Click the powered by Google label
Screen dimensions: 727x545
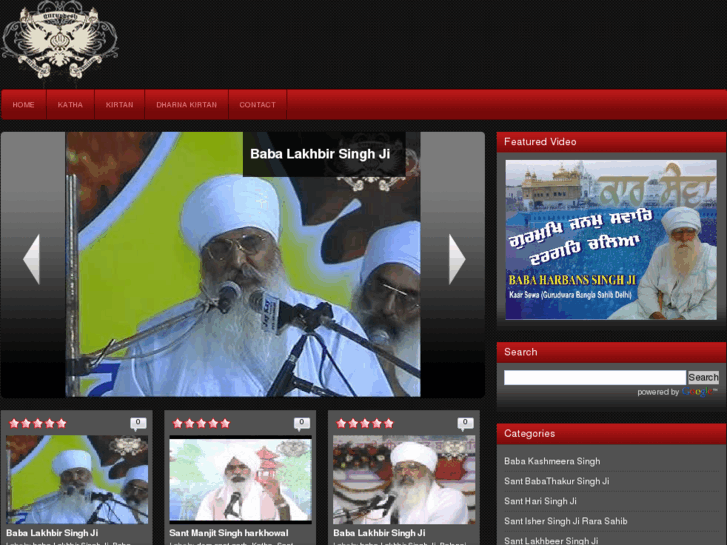[677, 392]
